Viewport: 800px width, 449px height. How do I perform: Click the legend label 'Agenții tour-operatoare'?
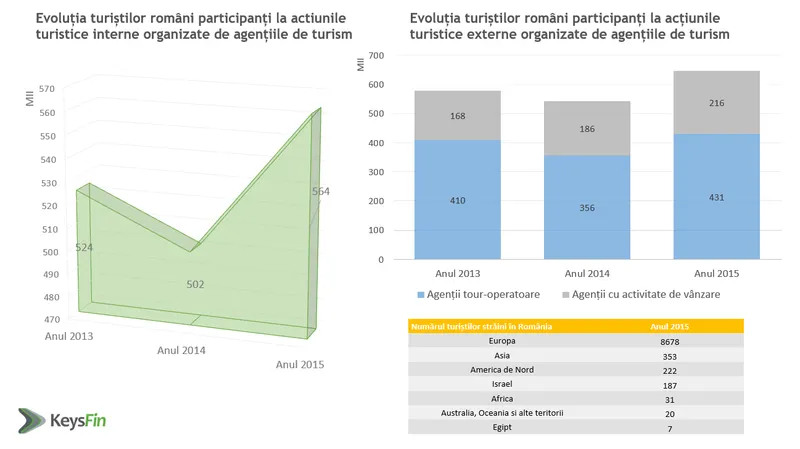(x=483, y=294)
